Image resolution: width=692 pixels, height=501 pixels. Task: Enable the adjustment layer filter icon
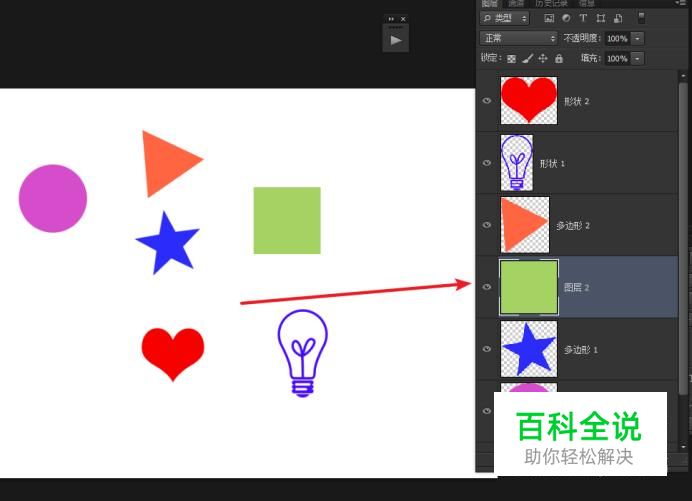tap(566, 18)
